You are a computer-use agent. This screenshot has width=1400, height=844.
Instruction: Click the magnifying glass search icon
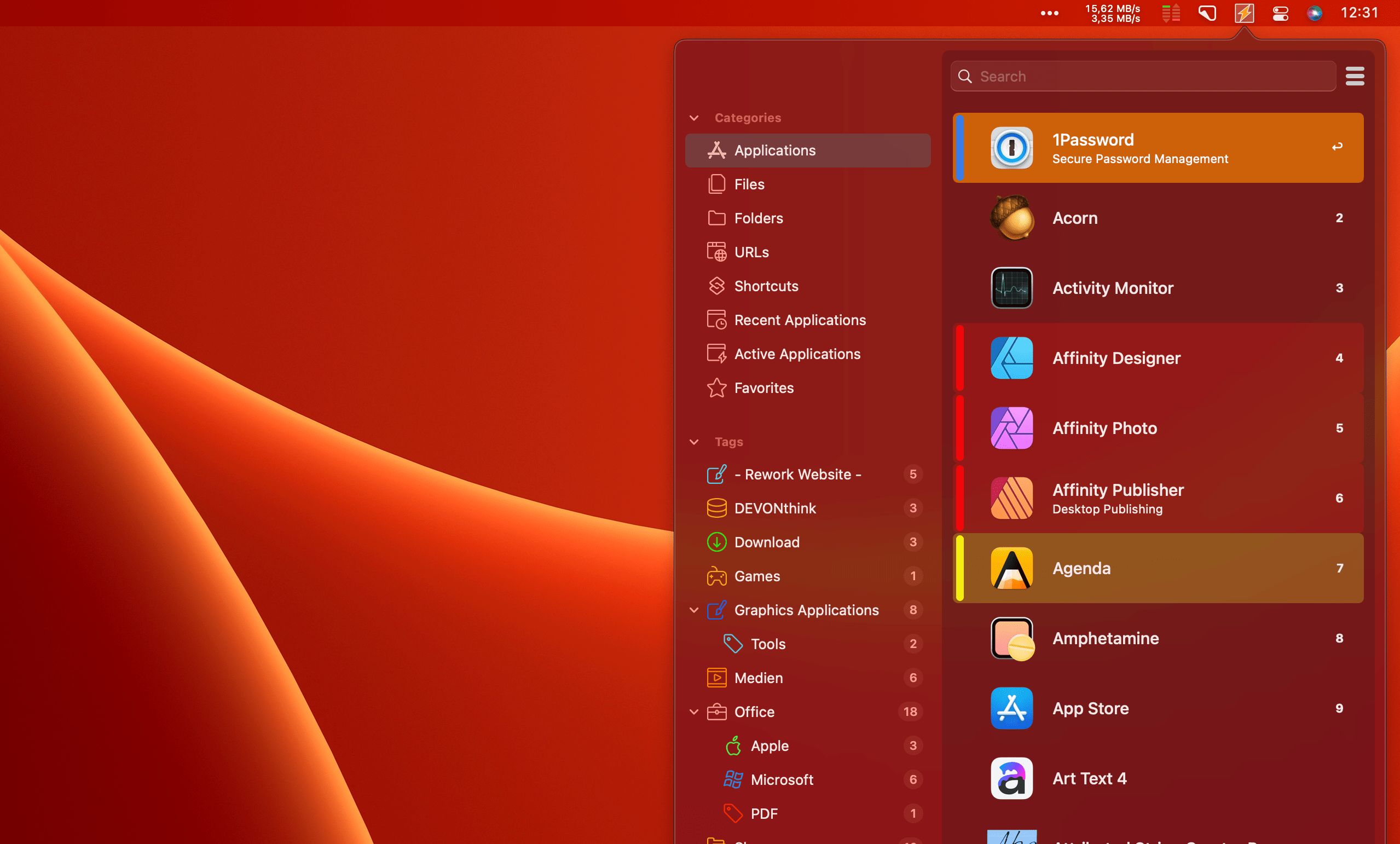coord(965,76)
